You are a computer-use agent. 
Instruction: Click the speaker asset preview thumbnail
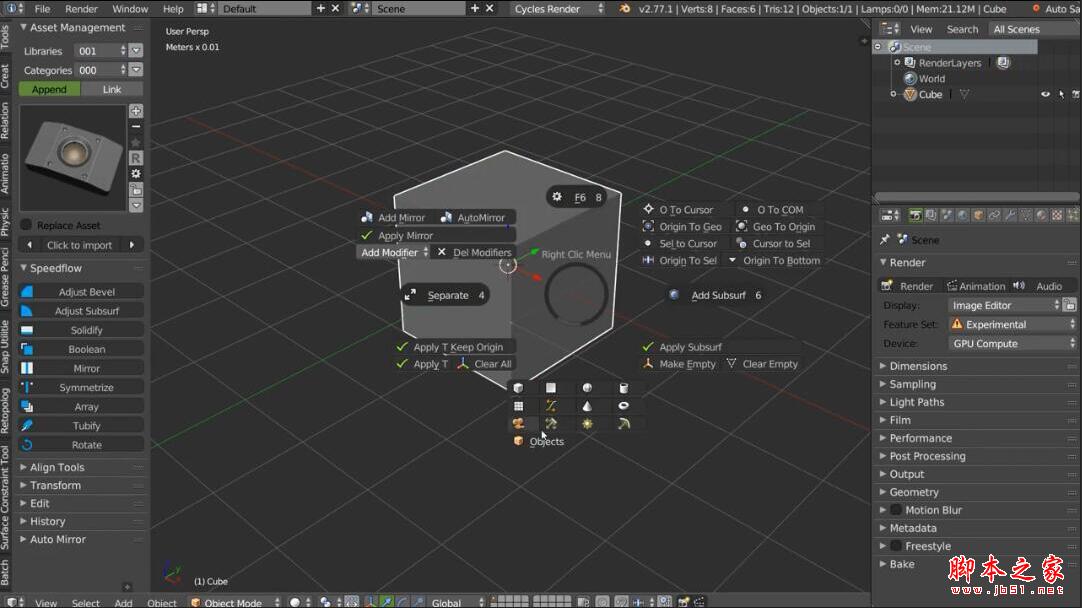(72, 158)
